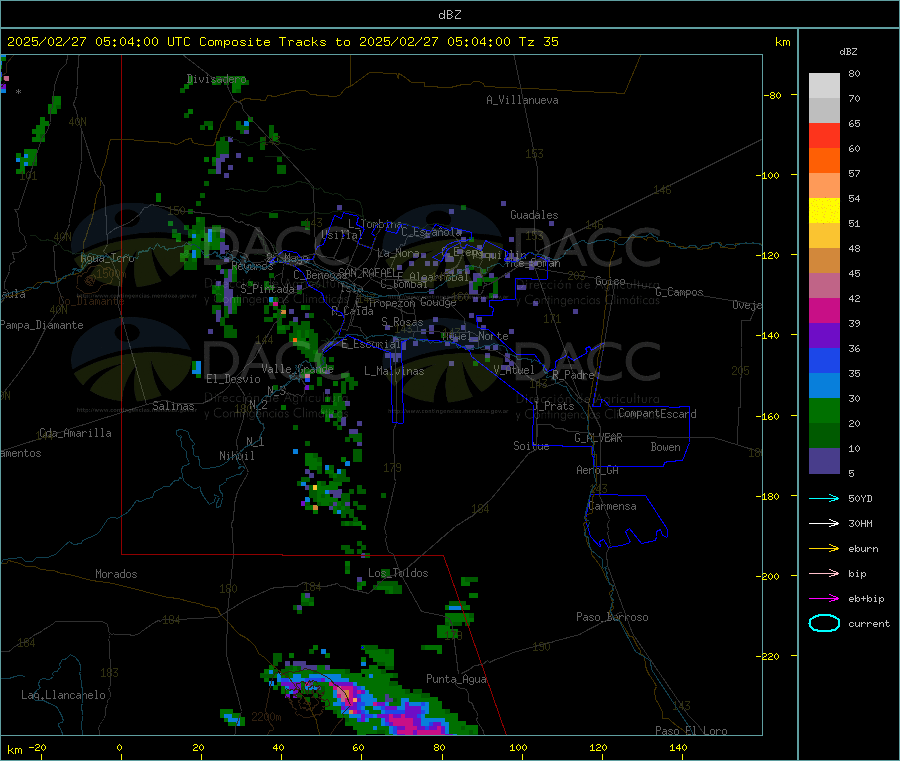The image size is (900, 761).
Task: Click the purple 10 dBZ legend swatch
Action: [824, 461]
